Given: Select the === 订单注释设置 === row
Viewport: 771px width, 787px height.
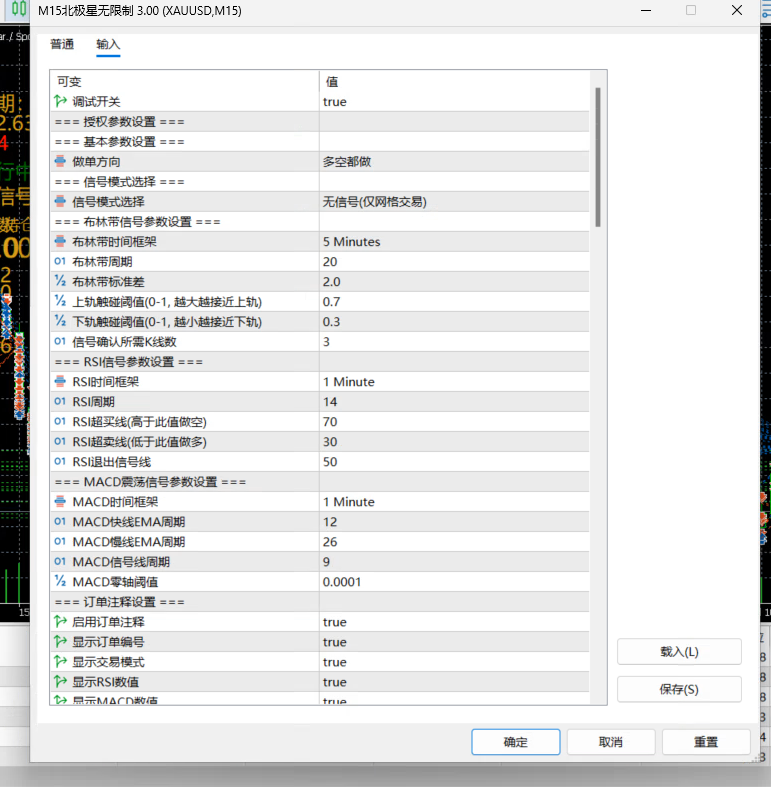Looking at the screenshot, I should [320, 602].
